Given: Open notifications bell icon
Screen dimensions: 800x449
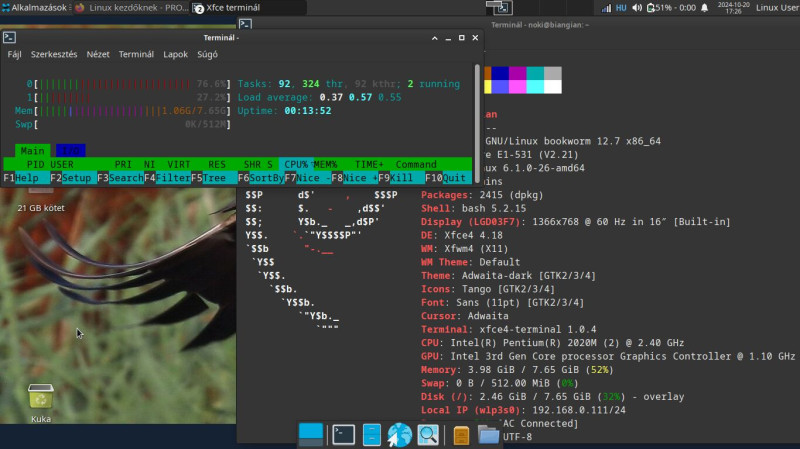Looking at the screenshot, I should coord(705,8).
